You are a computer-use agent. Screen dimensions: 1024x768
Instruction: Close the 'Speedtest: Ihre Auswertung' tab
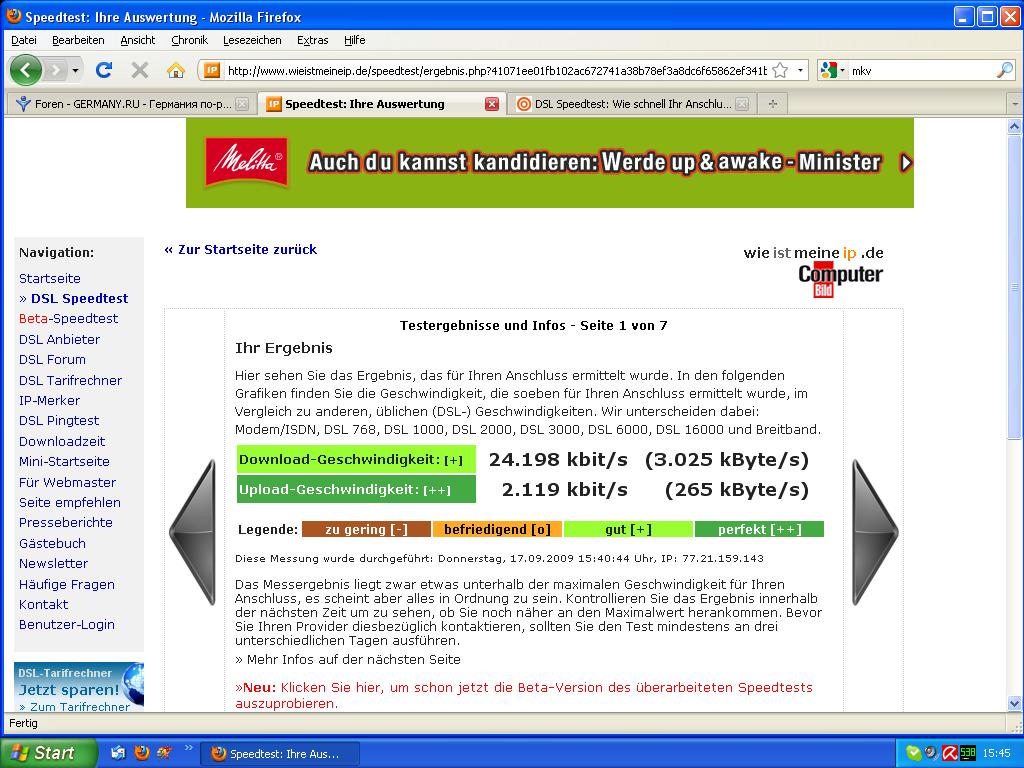(491, 103)
